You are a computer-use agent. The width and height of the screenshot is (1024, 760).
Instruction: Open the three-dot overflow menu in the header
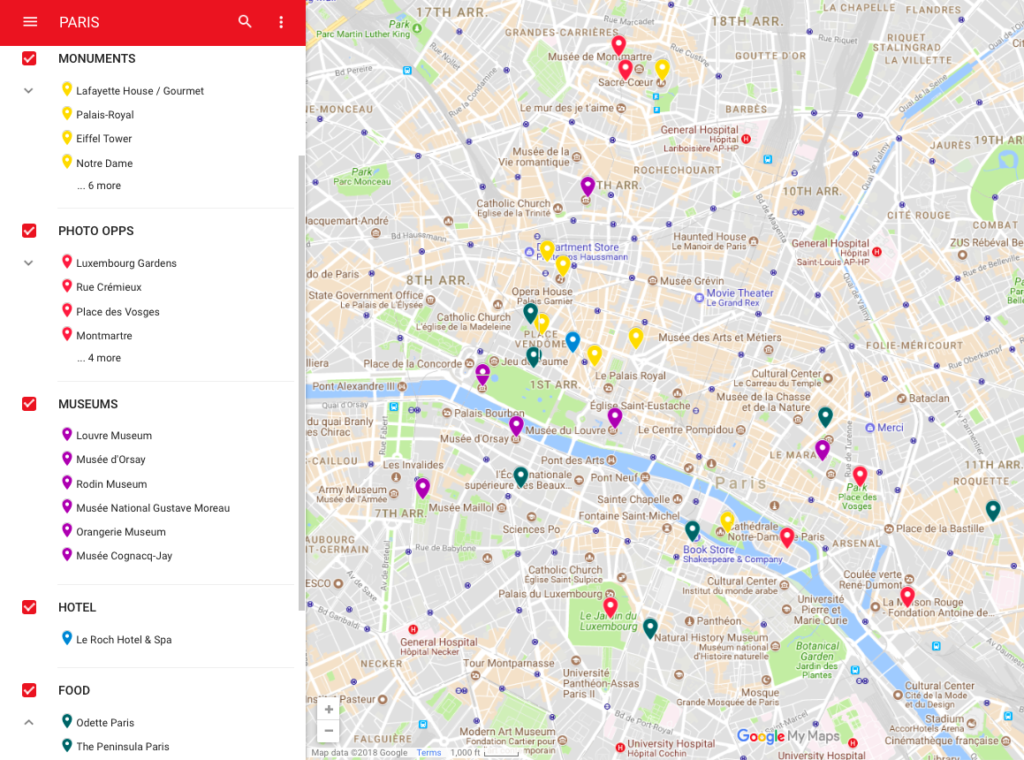280,21
